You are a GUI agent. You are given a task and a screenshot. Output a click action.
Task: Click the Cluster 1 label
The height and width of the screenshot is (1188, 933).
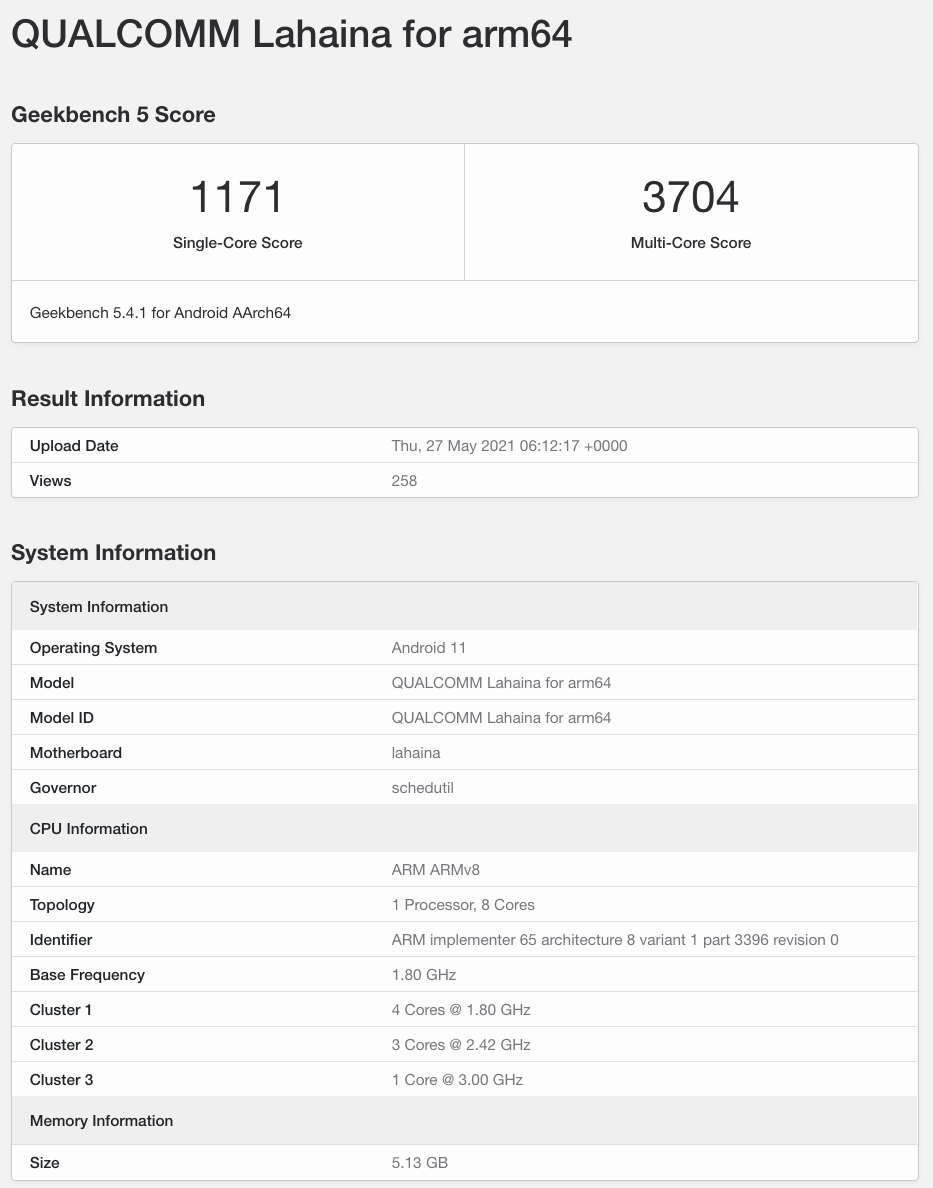tap(61, 1009)
